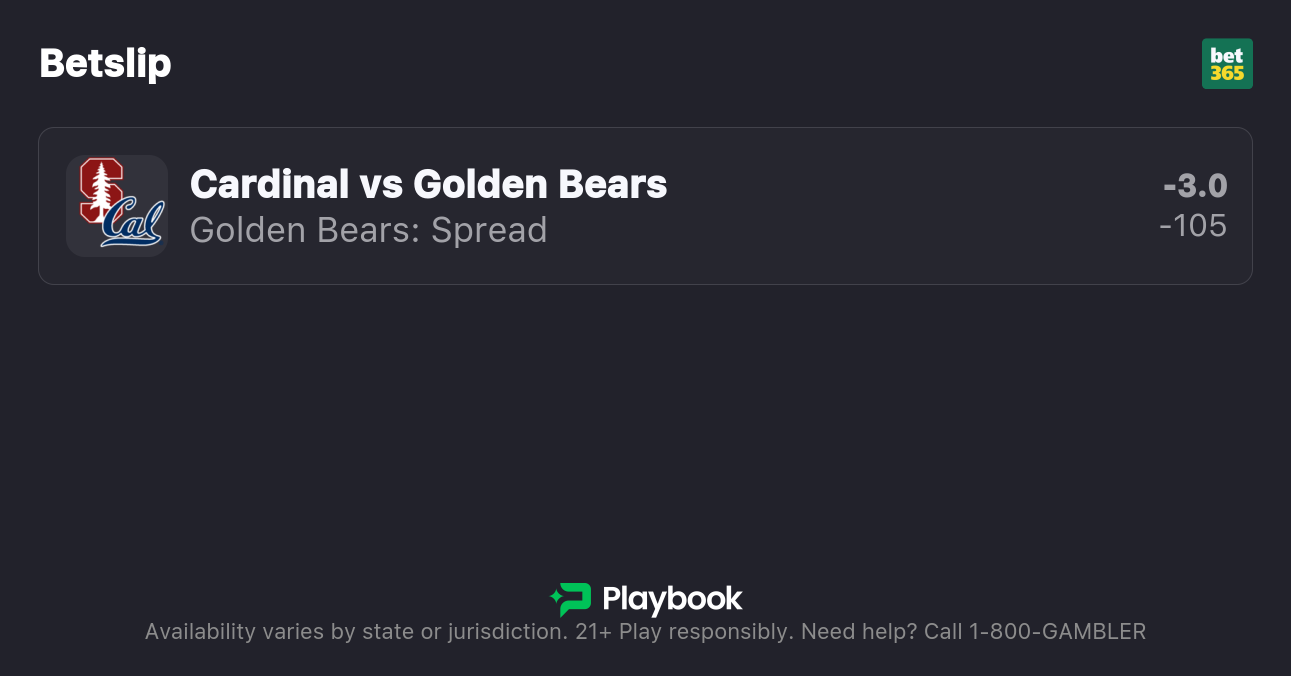Click the -3.0 spread value
Image resolution: width=1291 pixels, height=676 pixels.
1195,186
